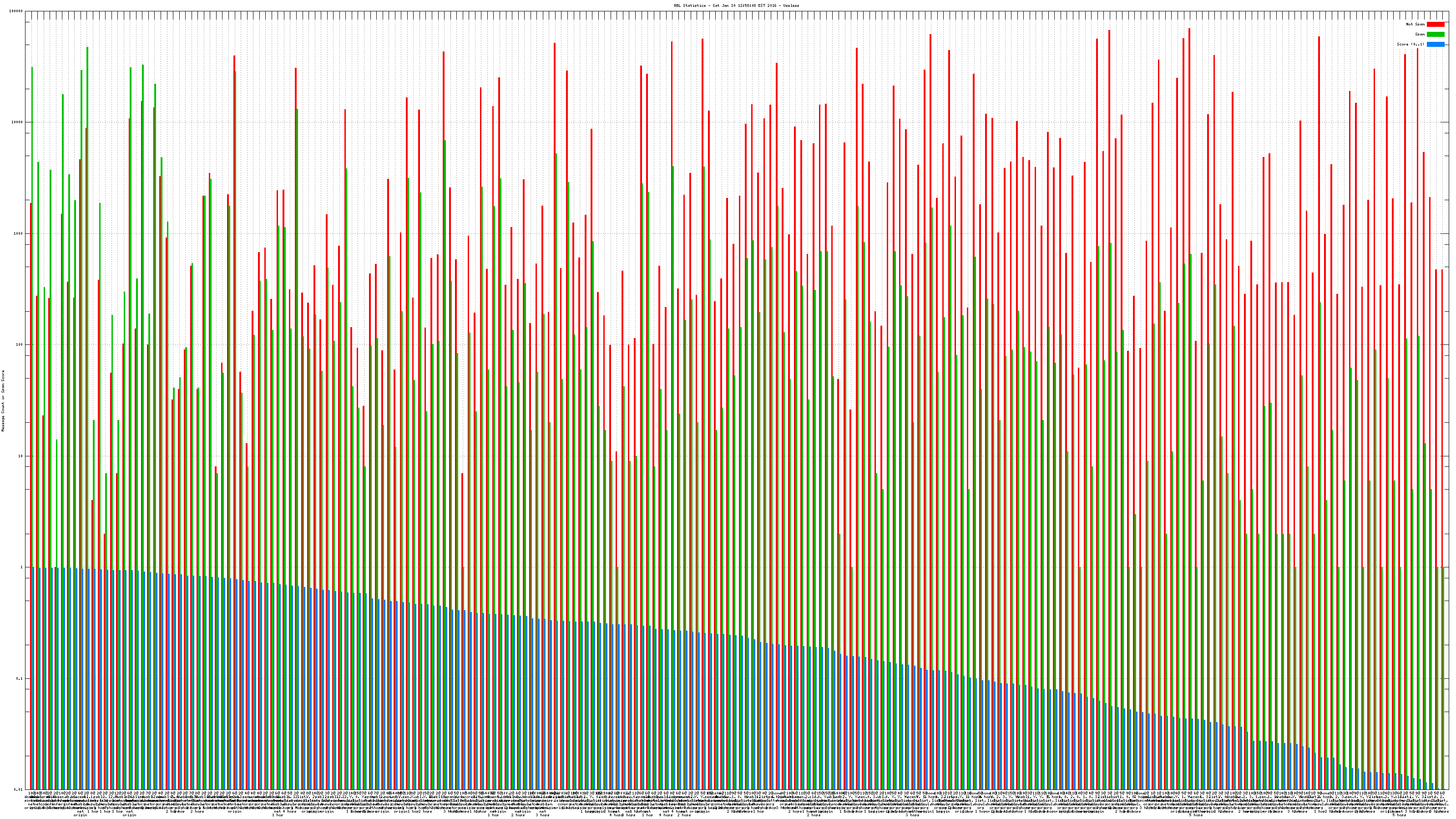Click the 100 y-axis tick label
The image size is (1456, 819).
20,345
